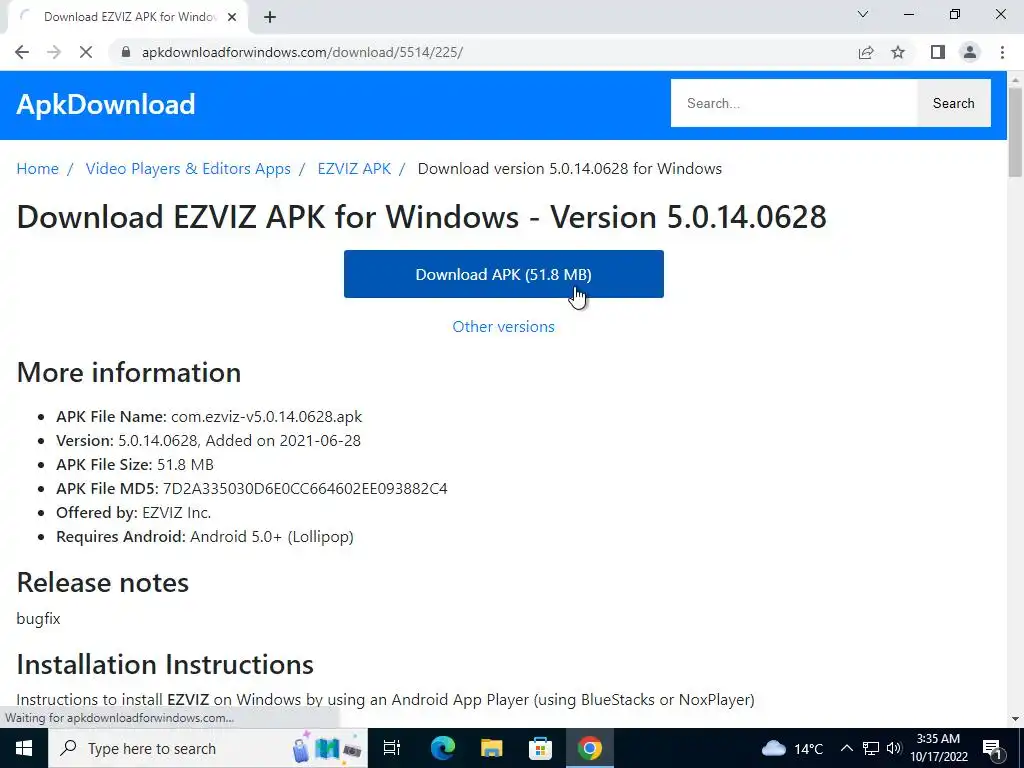Open the weather widget showing 14°C

[792, 748]
